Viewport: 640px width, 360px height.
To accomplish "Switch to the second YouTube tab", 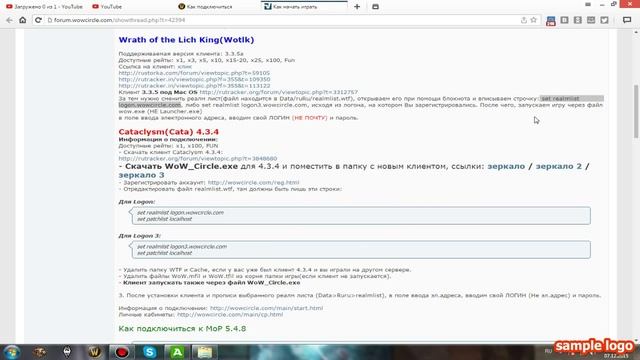I will [x=107, y=7].
